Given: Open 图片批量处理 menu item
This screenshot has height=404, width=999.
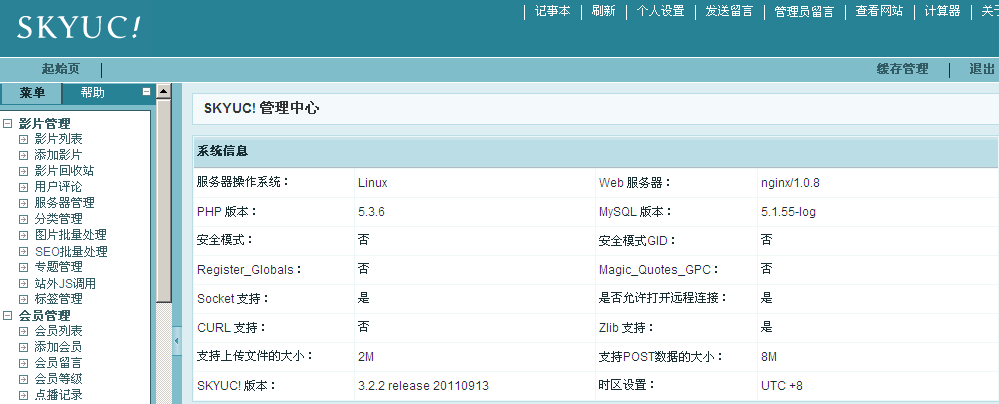Looking at the screenshot, I should (x=71, y=235).
